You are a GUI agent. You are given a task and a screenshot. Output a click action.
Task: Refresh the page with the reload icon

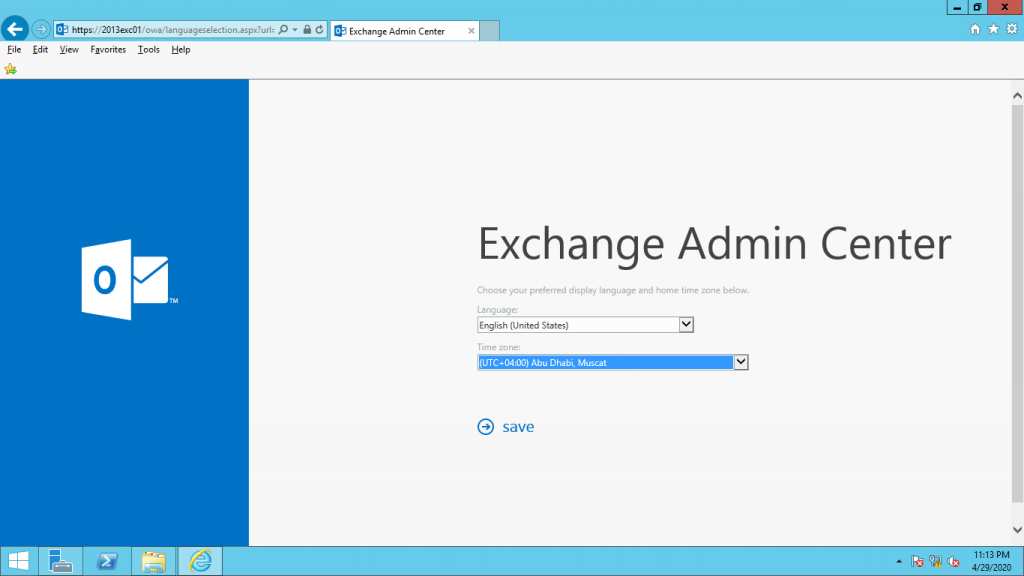(319, 29)
